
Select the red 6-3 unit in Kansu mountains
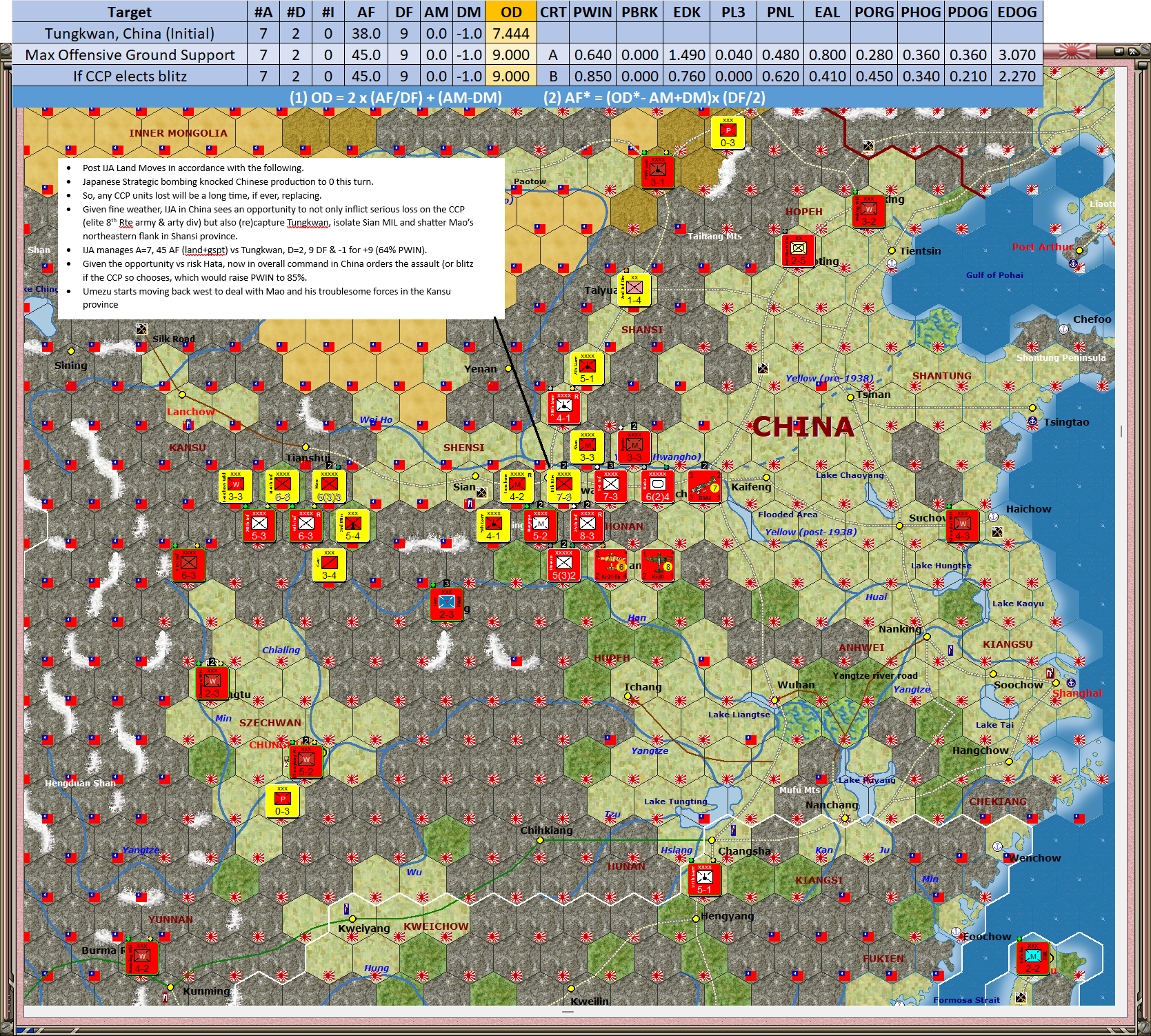[188, 565]
